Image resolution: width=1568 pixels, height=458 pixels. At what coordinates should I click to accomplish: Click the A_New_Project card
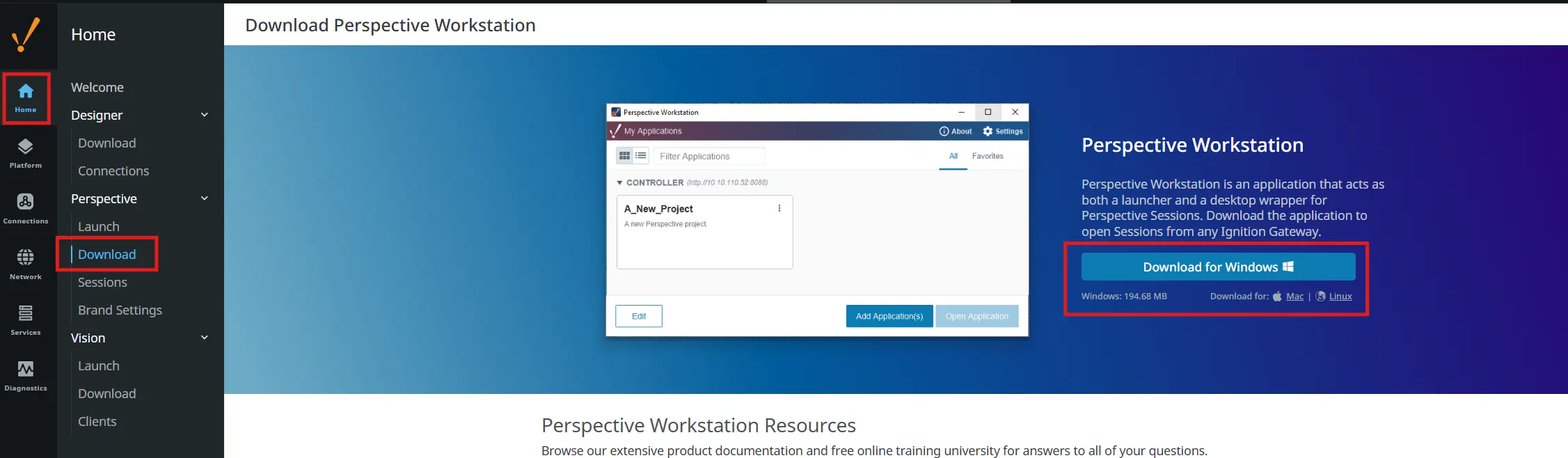[x=704, y=232]
